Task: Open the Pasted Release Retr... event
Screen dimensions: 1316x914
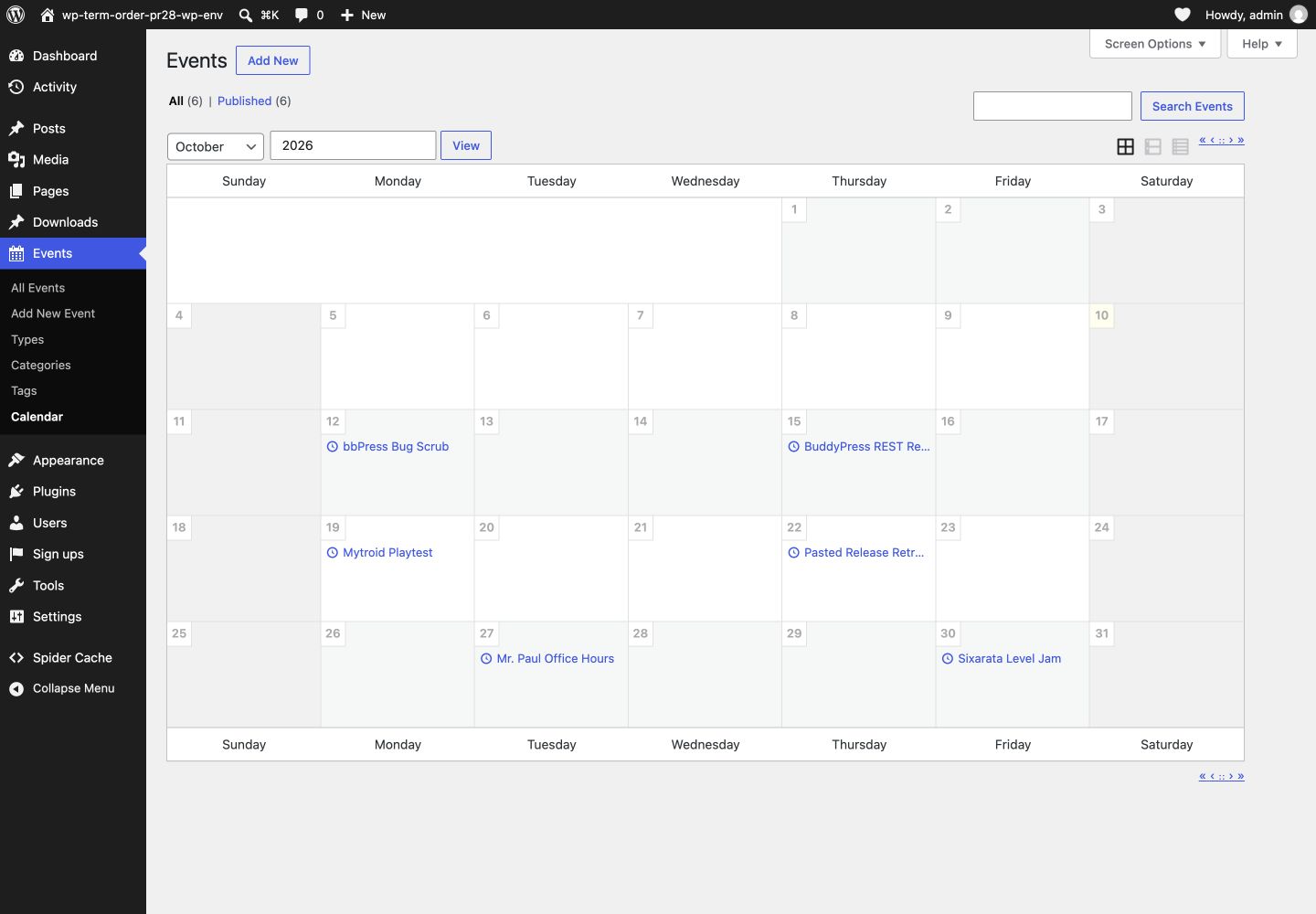Action: pyautogui.click(x=856, y=552)
